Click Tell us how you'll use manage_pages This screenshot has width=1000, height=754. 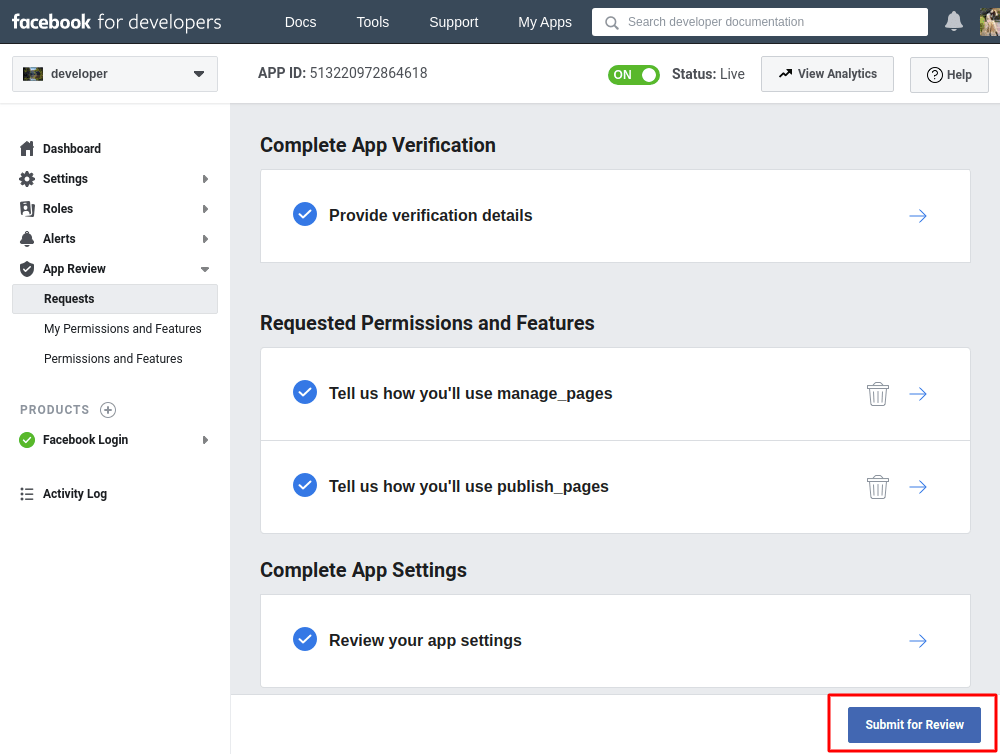[x=470, y=394]
